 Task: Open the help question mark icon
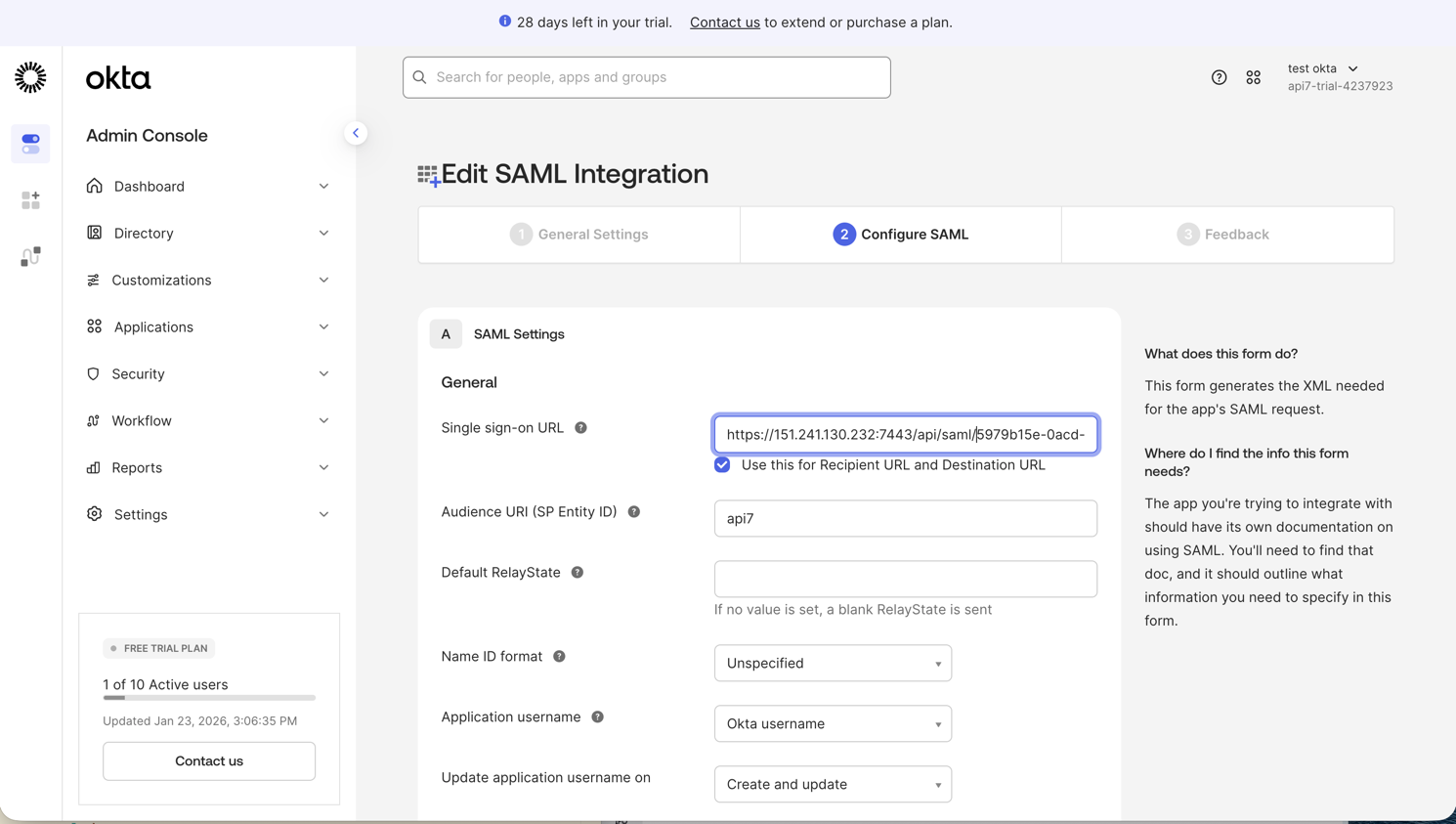click(x=1219, y=77)
